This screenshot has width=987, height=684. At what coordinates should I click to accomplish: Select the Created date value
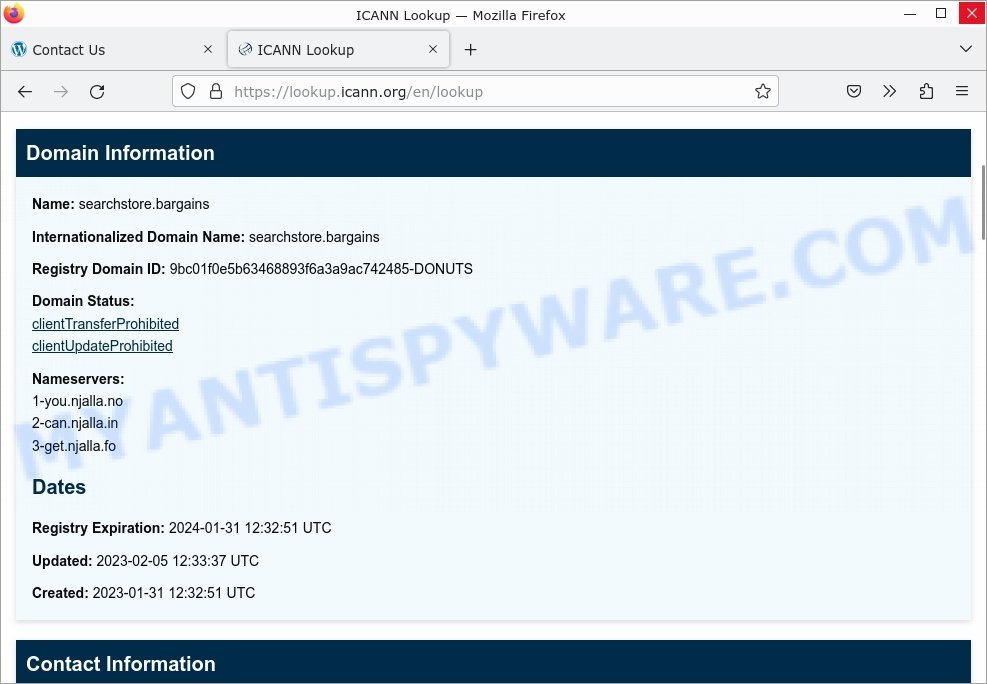(x=174, y=593)
